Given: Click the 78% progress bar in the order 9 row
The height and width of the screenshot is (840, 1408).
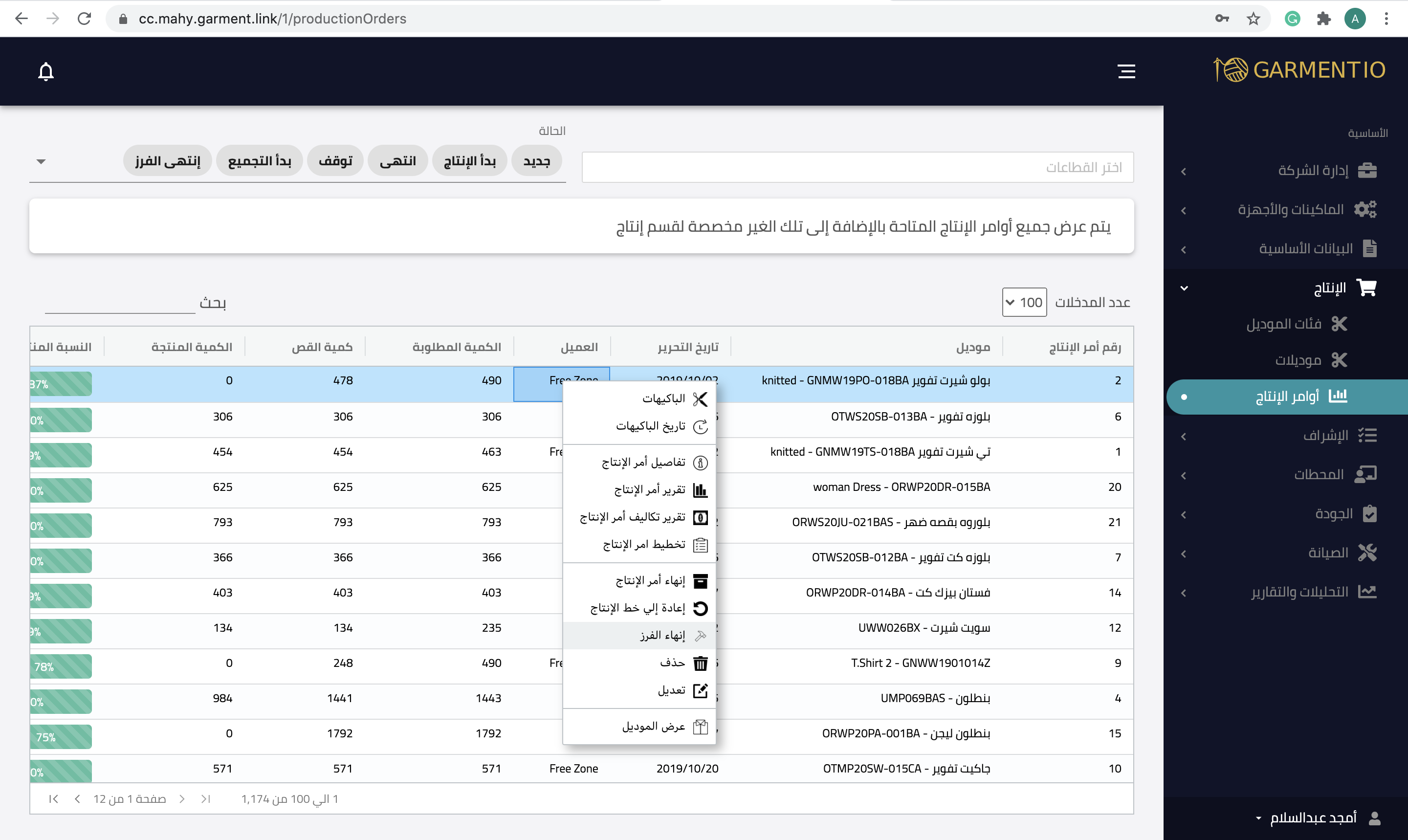Looking at the screenshot, I should pyautogui.click(x=61, y=667).
